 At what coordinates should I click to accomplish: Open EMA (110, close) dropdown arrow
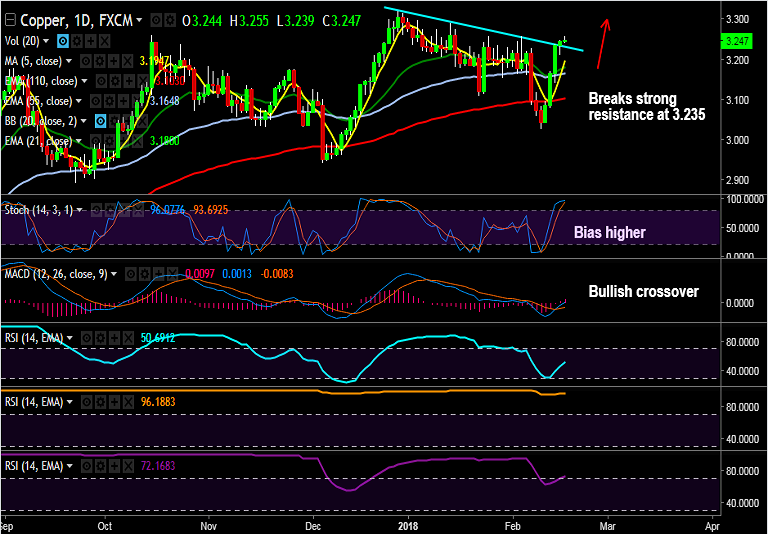pyautogui.click(x=84, y=81)
